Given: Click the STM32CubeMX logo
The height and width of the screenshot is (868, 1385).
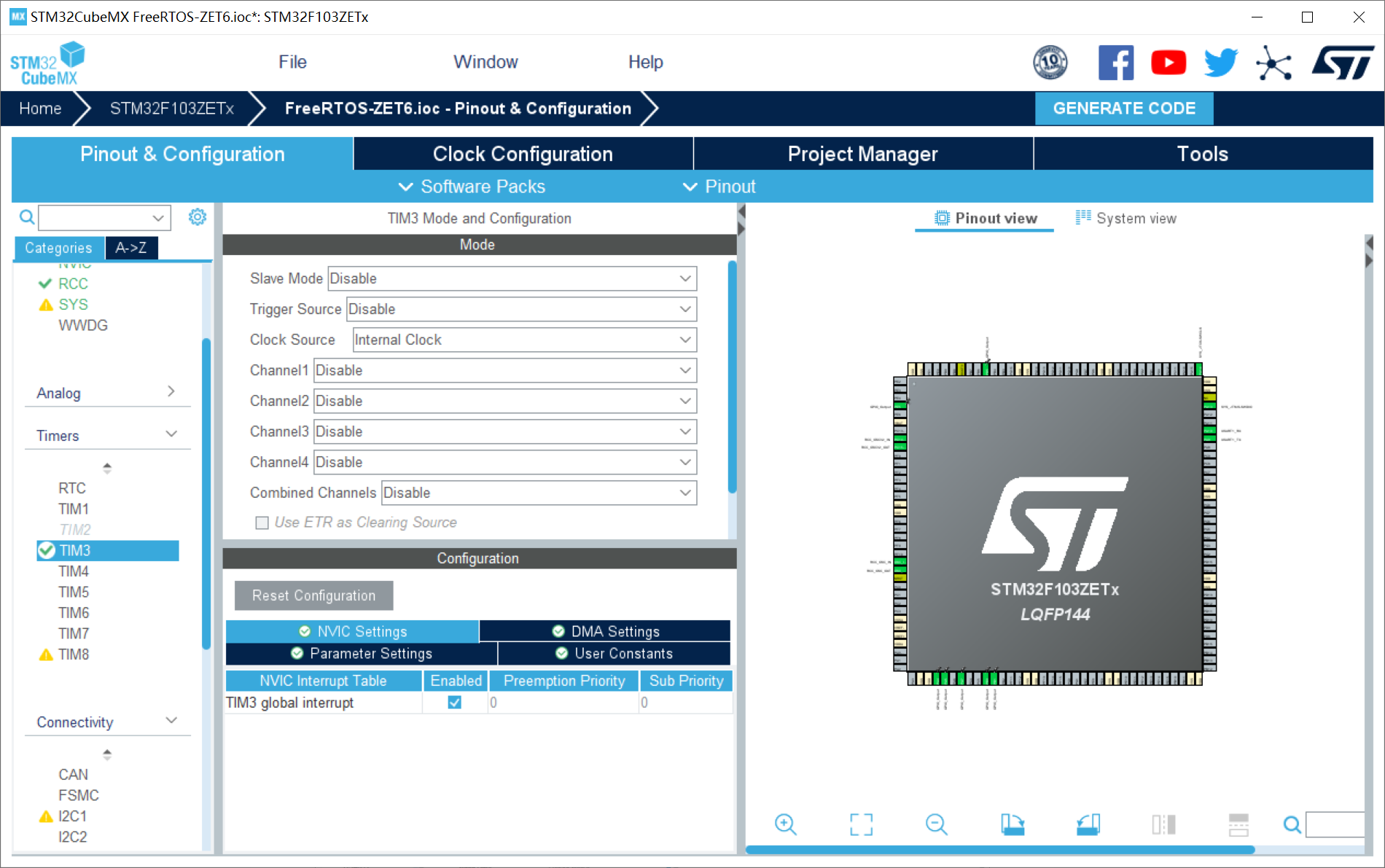Looking at the screenshot, I should click(47, 63).
